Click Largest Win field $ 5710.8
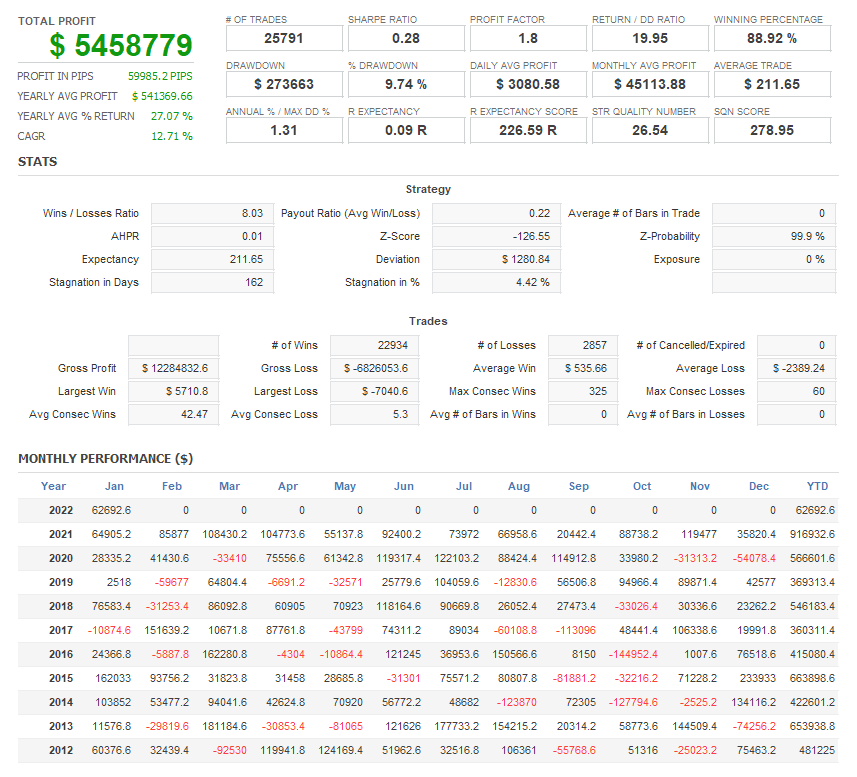Viewport: 857px width, 777px height. point(174,391)
